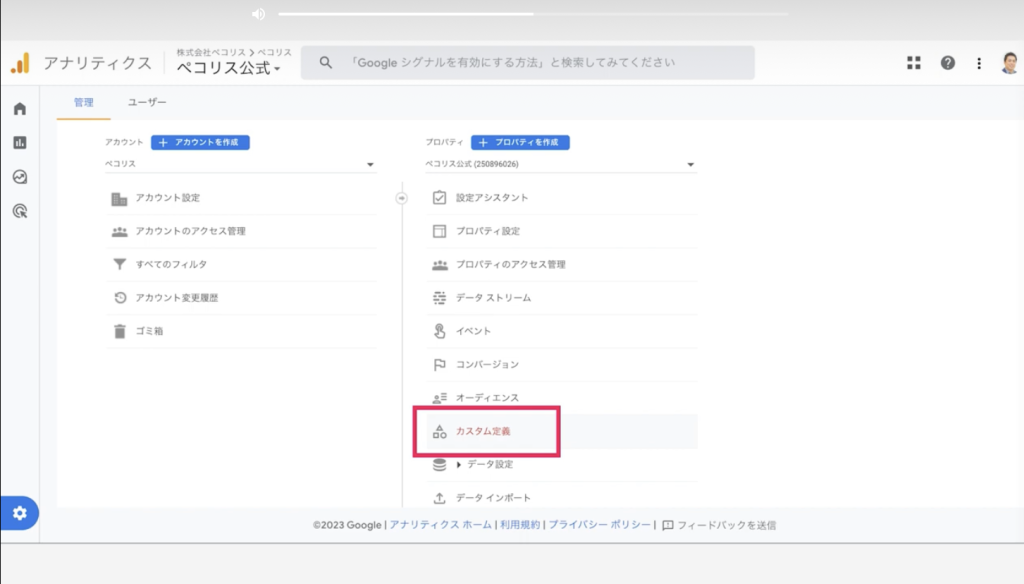The height and width of the screenshot is (584, 1024).
Task: Switch to the ユーザー tab
Action: 147,103
